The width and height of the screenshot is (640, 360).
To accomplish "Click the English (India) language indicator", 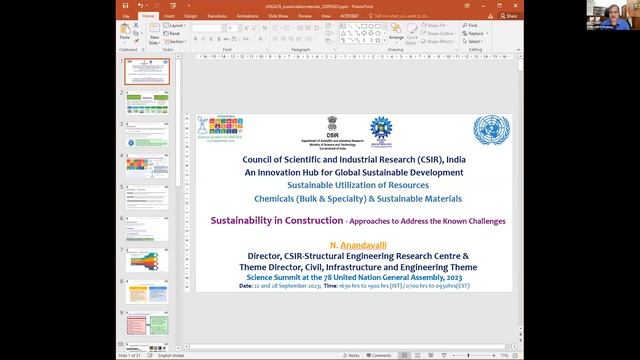I will (x=171, y=356).
